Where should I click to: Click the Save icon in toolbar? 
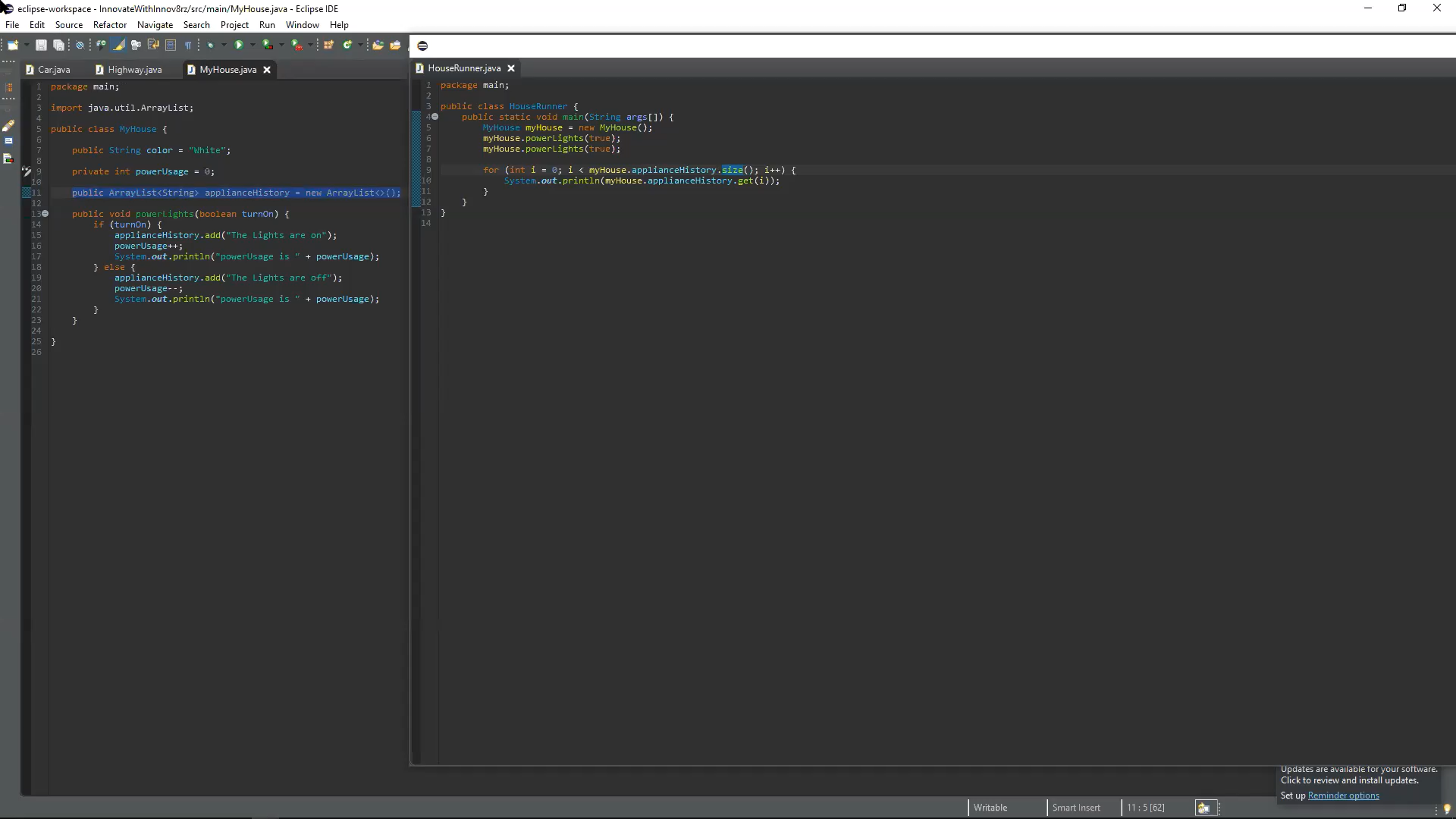click(x=41, y=45)
